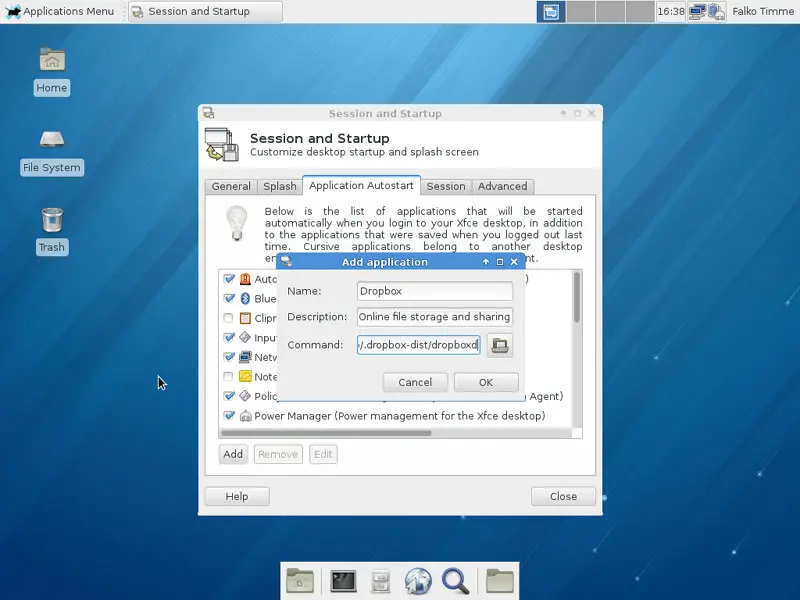Screen dimensions: 800x600
Task: Roll up the Add application dialog with the arrow
Action: pos(486,262)
